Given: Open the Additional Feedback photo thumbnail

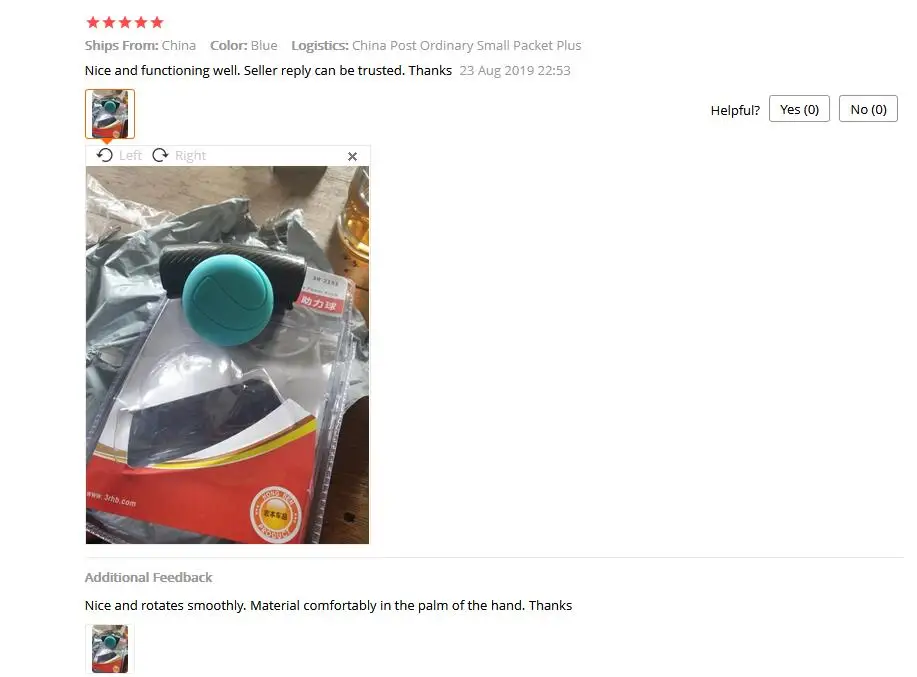Looking at the screenshot, I should pyautogui.click(x=110, y=649).
